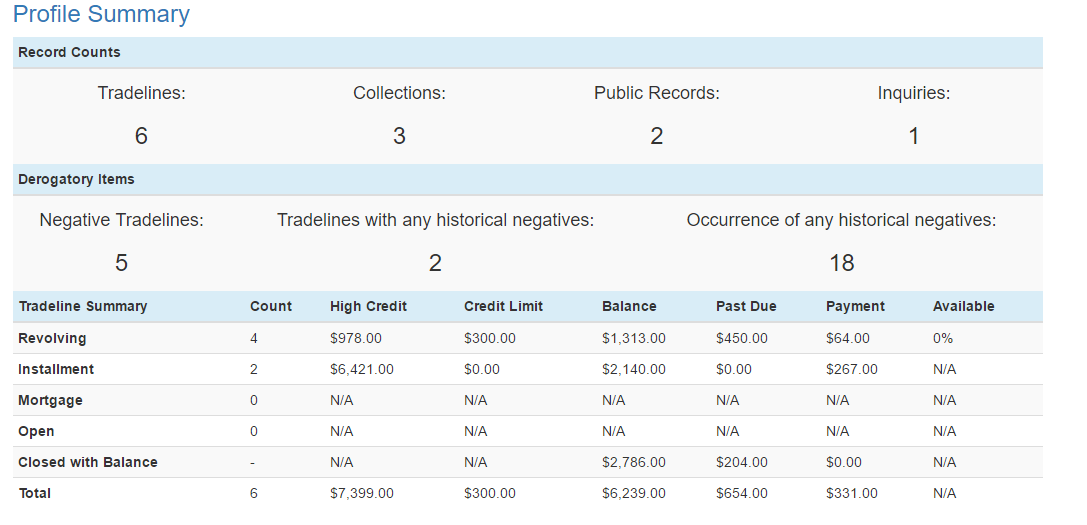
Task: Click Total past due $654.00
Action: point(742,493)
